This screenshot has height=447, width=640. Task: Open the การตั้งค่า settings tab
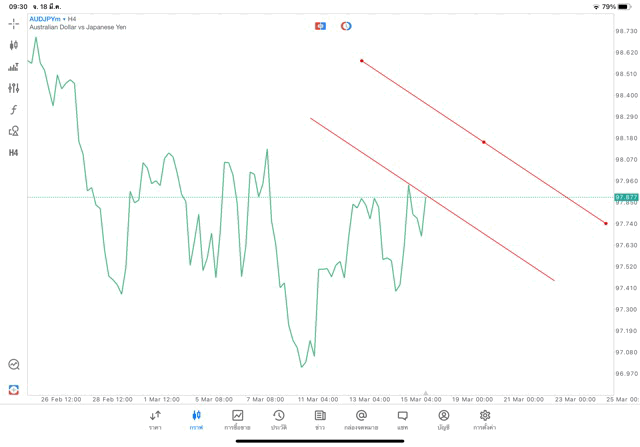click(485, 420)
